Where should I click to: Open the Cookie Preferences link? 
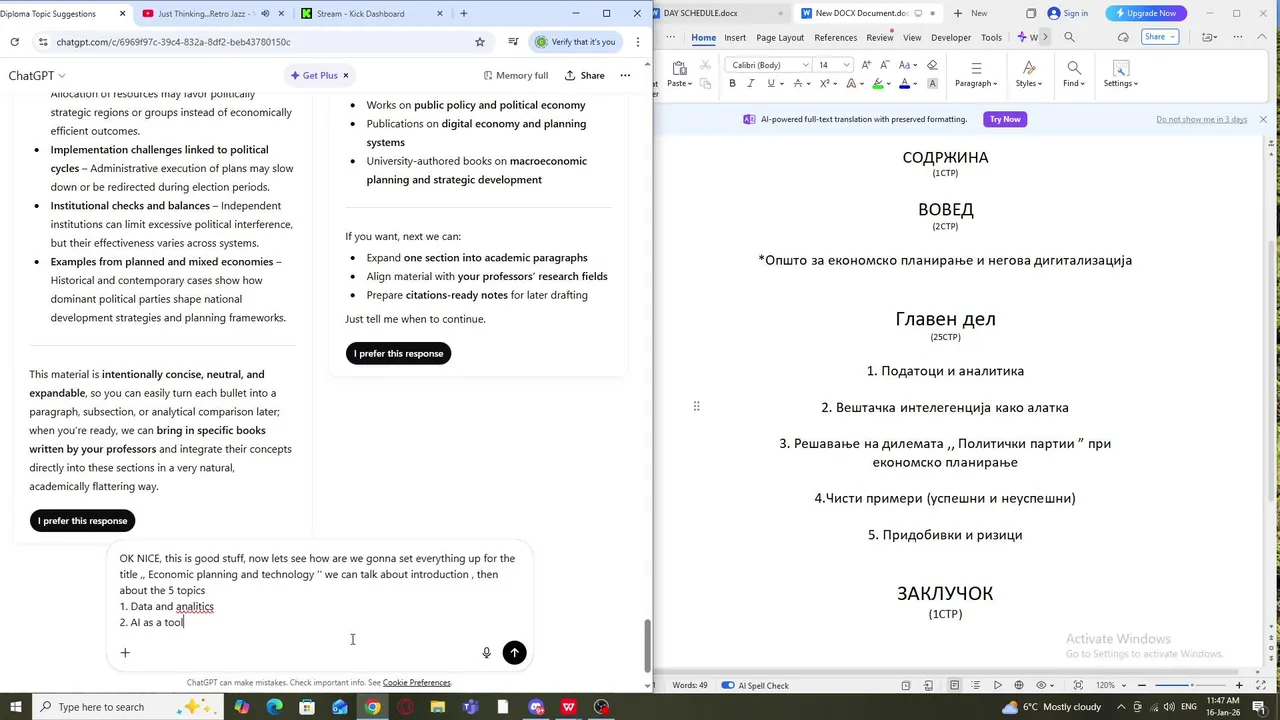coord(416,683)
